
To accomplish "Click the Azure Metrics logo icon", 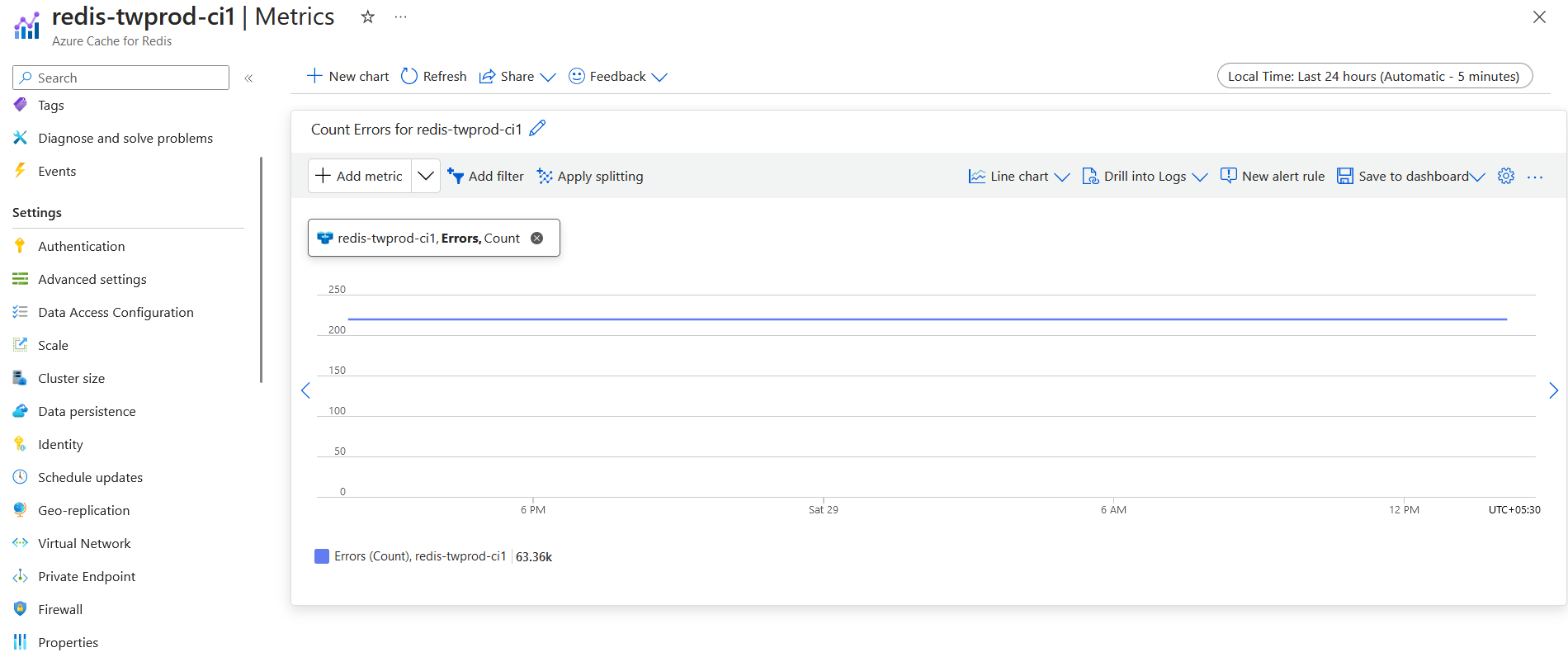I will point(26,26).
